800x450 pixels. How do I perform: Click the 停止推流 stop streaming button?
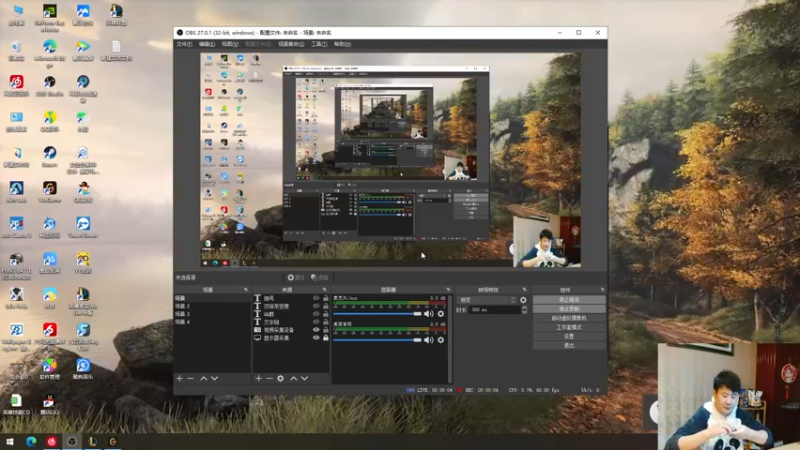569,300
